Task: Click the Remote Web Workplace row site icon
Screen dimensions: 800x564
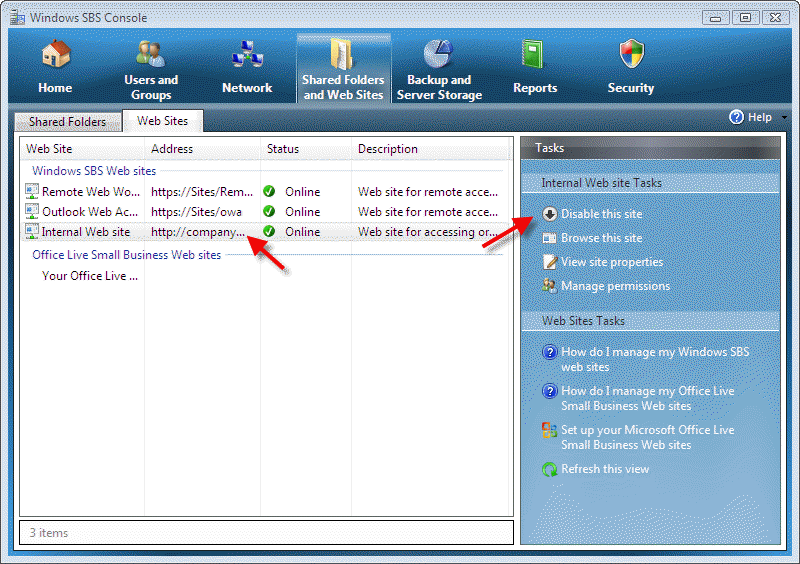Action: [32, 191]
